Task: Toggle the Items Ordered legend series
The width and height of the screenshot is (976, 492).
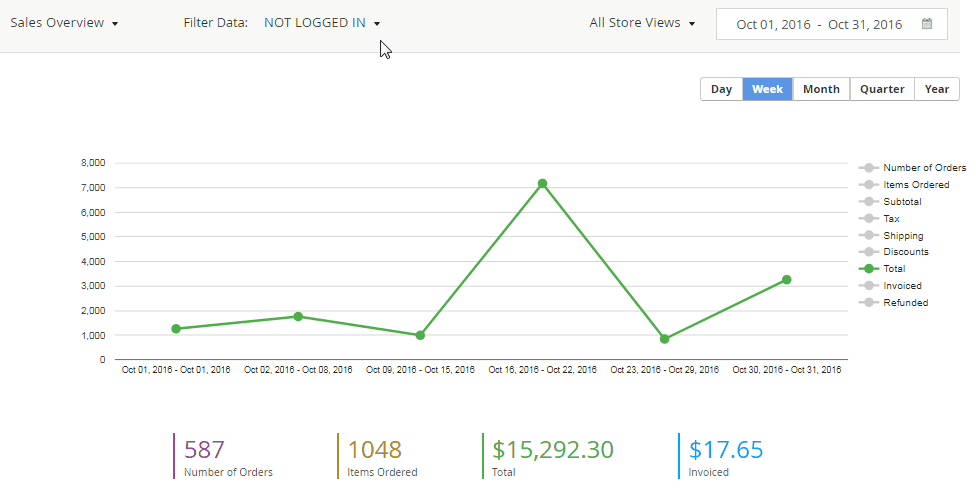Action: point(915,185)
